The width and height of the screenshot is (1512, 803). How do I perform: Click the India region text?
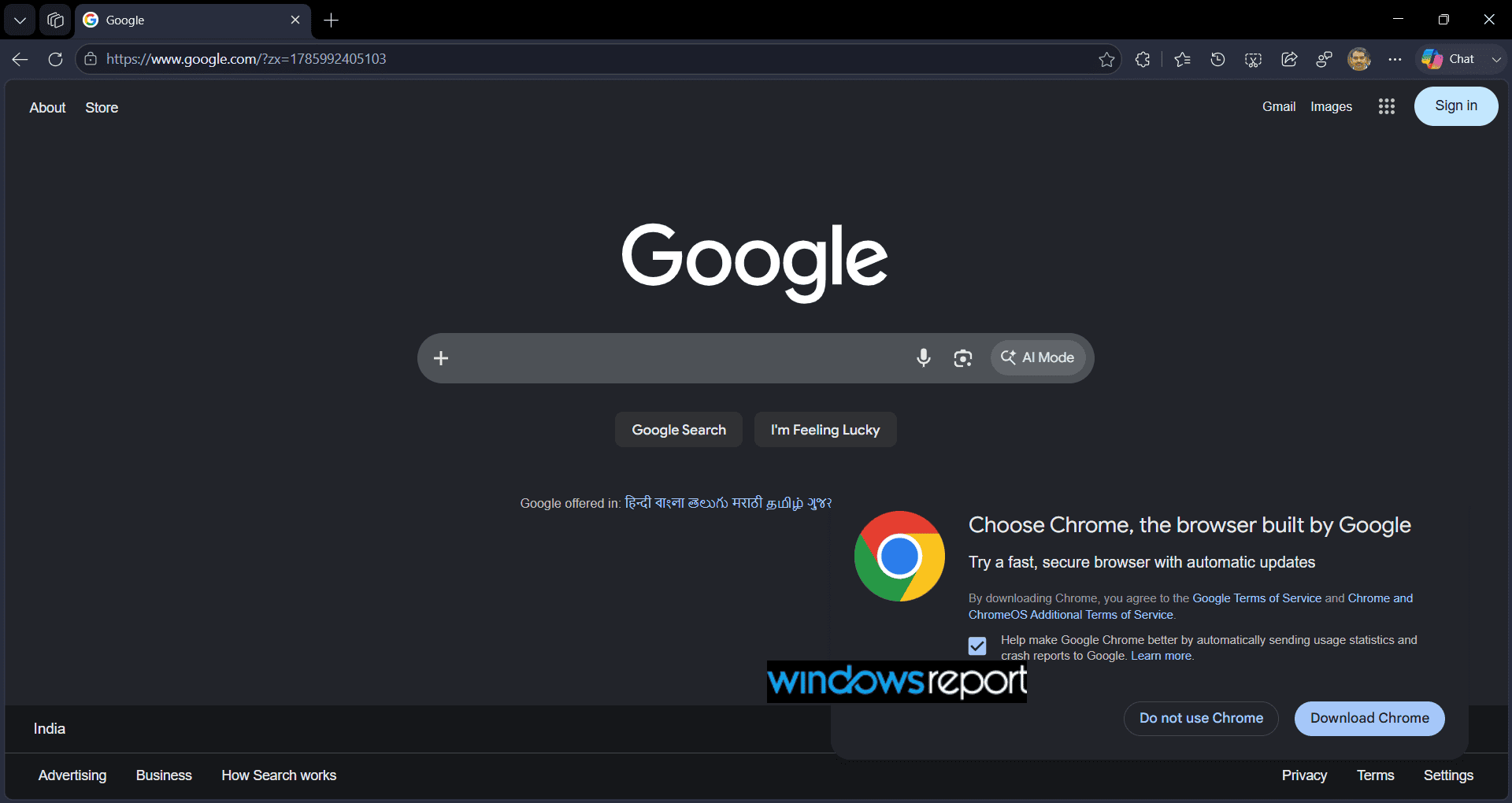pyautogui.click(x=50, y=729)
